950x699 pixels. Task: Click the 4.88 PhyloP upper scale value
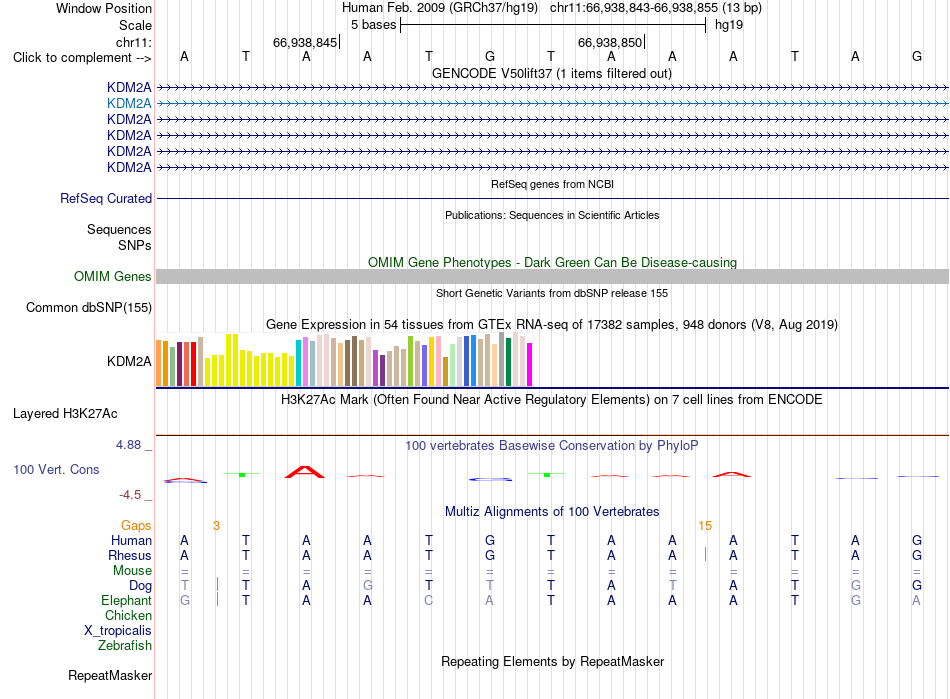pos(128,445)
